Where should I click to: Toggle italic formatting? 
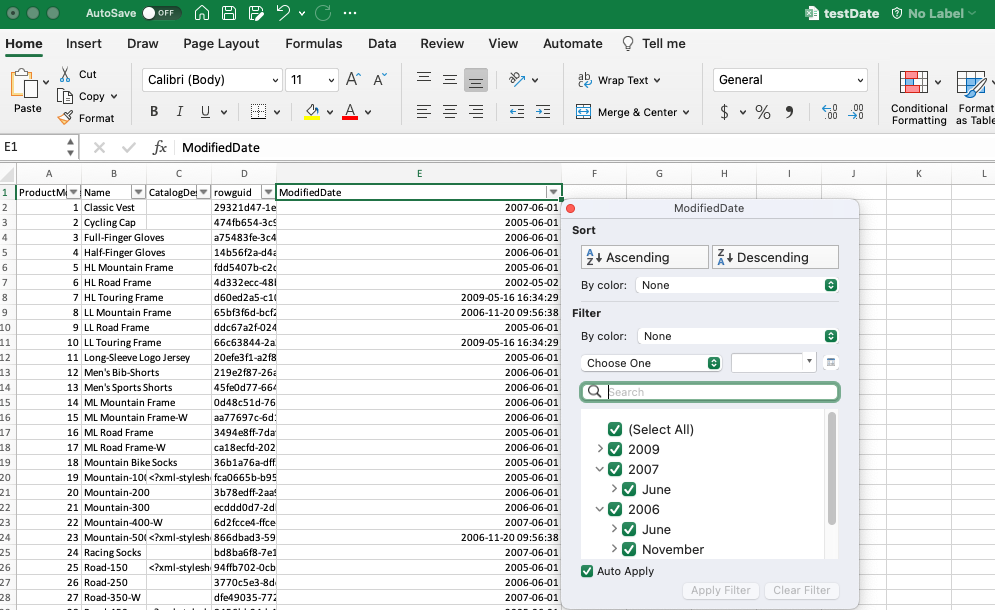[x=180, y=112]
